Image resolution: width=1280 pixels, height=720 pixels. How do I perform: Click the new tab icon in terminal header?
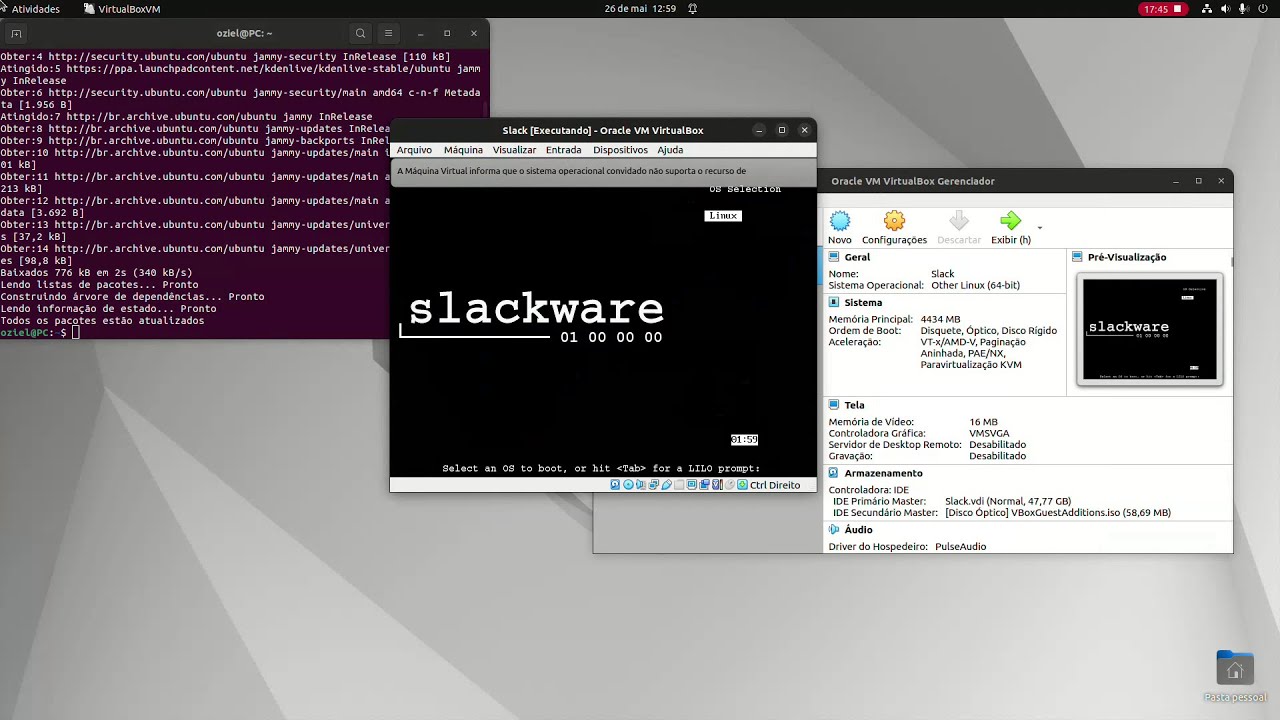[x=16, y=33]
